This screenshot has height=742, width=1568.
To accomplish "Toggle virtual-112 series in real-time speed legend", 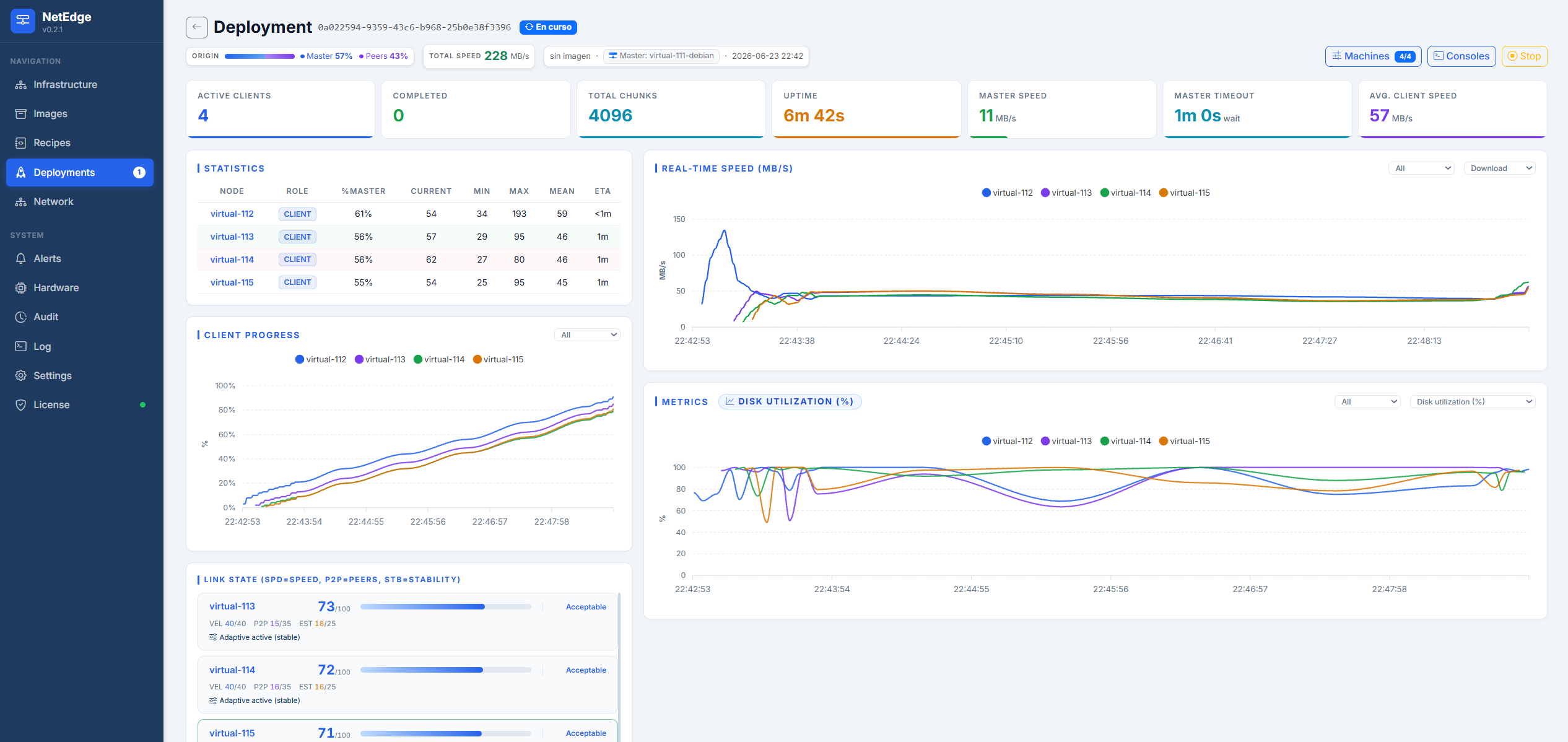I will point(1007,193).
